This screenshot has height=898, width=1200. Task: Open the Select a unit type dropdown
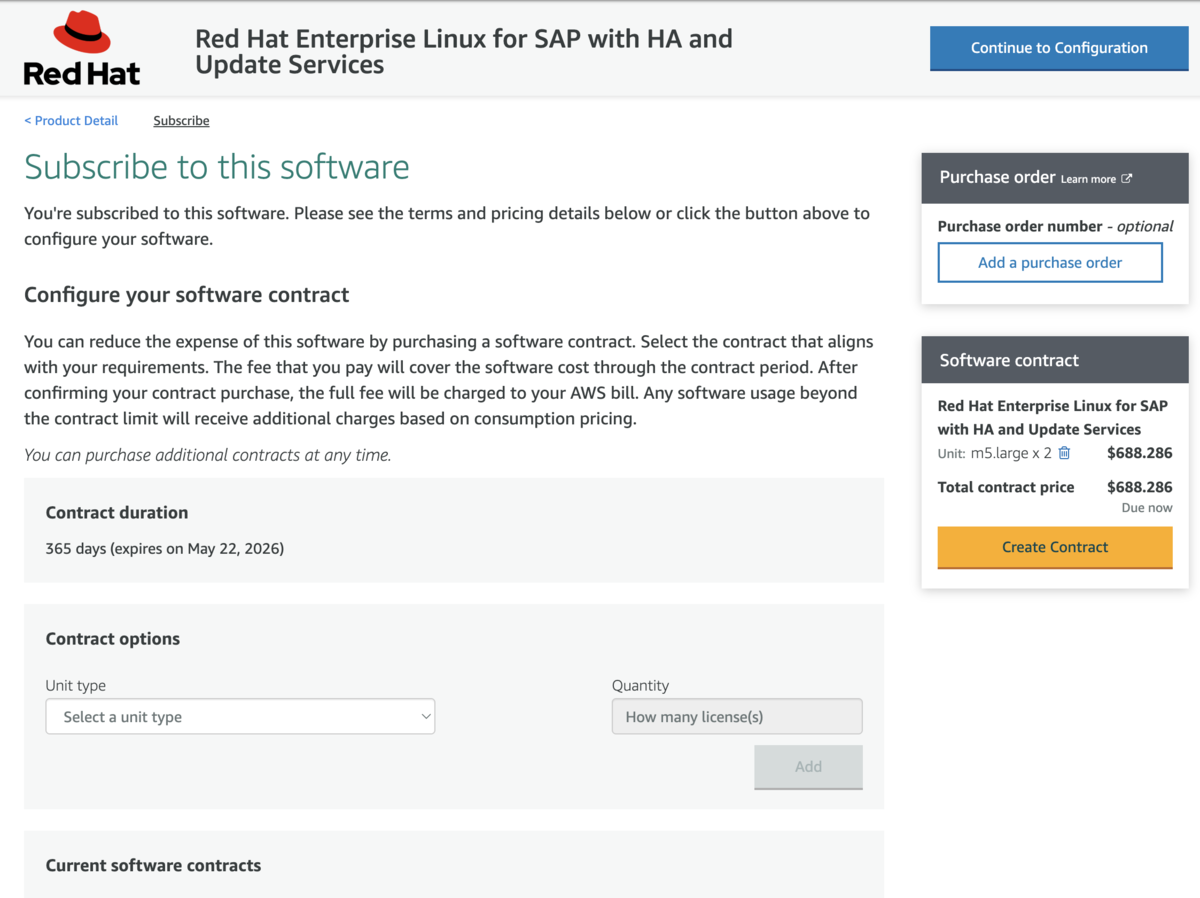point(240,717)
